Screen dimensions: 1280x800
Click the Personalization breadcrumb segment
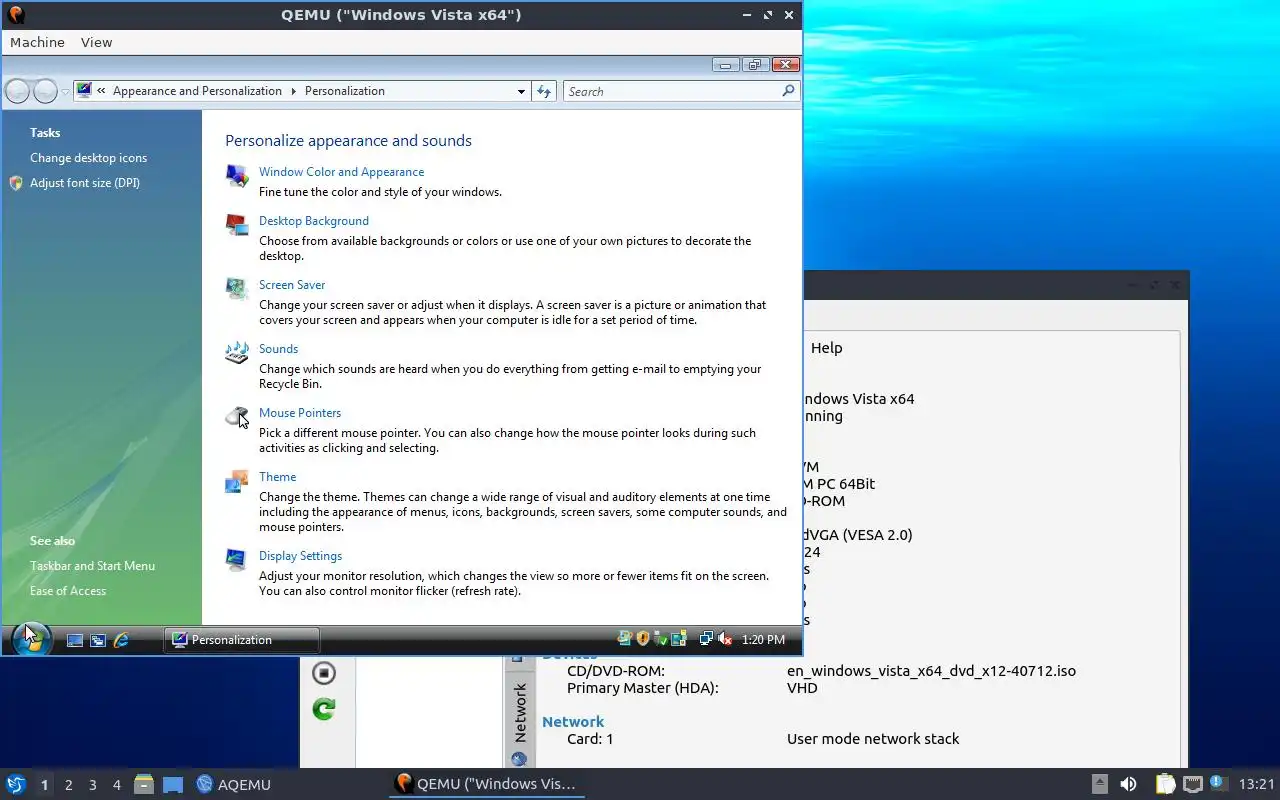click(x=345, y=91)
